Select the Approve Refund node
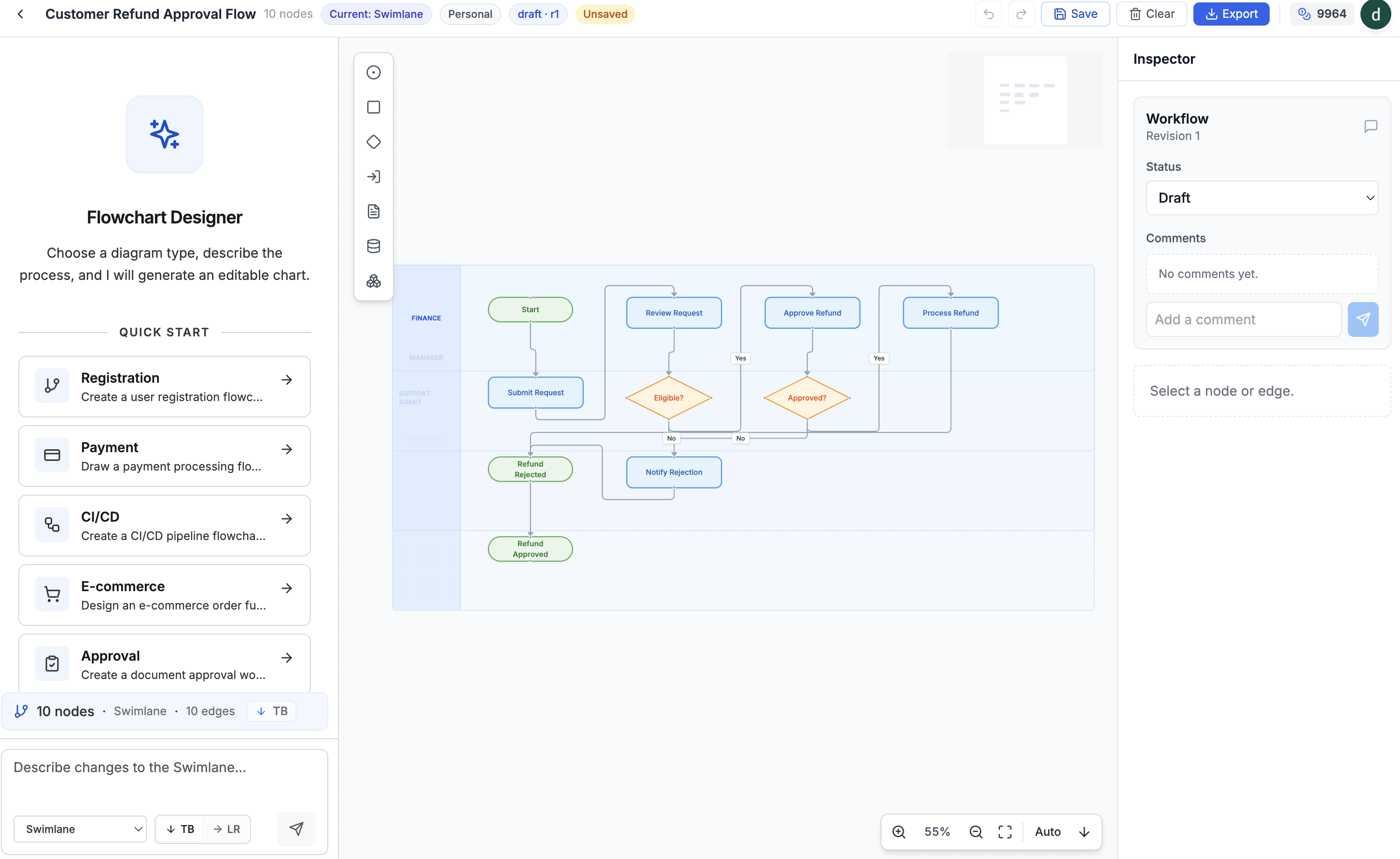This screenshot has width=1400, height=859. [812, 313]
